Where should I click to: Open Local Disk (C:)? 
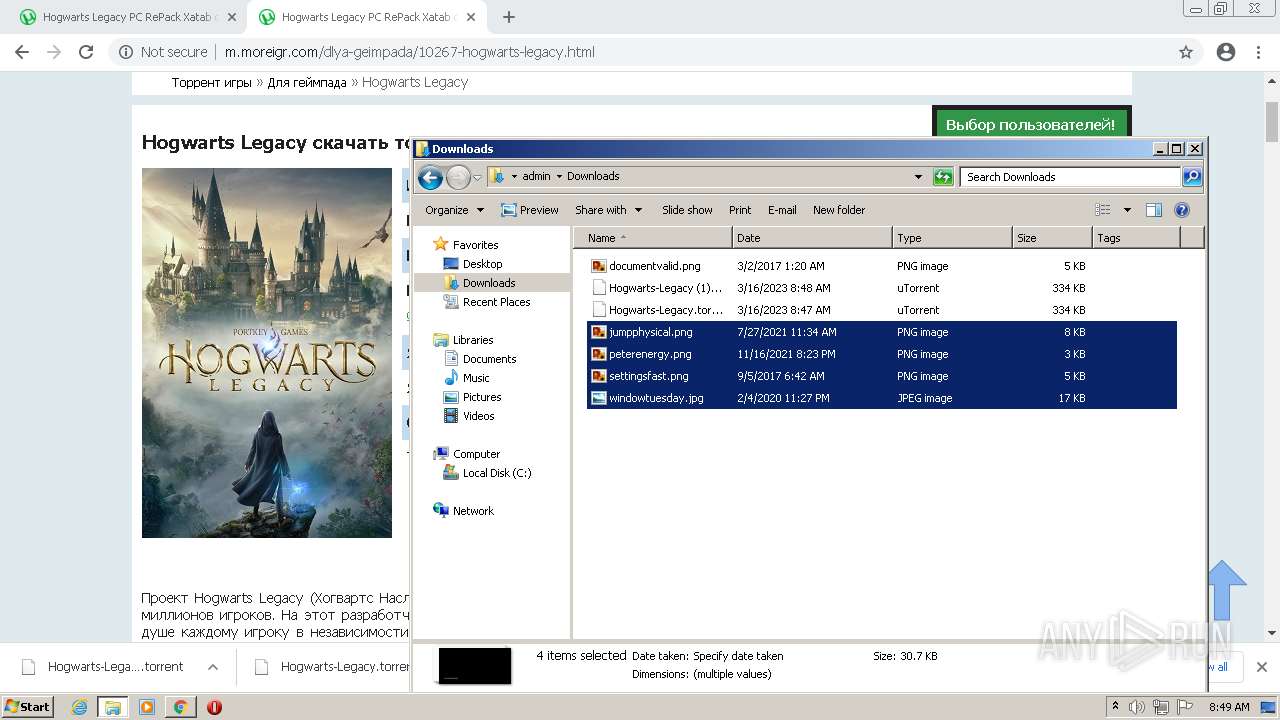(x=496, y=473)
